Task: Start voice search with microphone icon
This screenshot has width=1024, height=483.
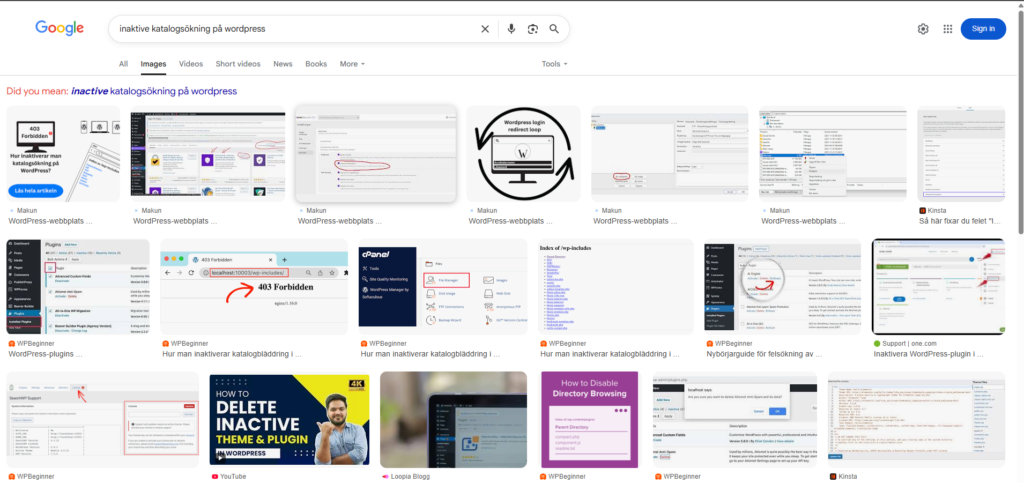Action: coord(511,29)
